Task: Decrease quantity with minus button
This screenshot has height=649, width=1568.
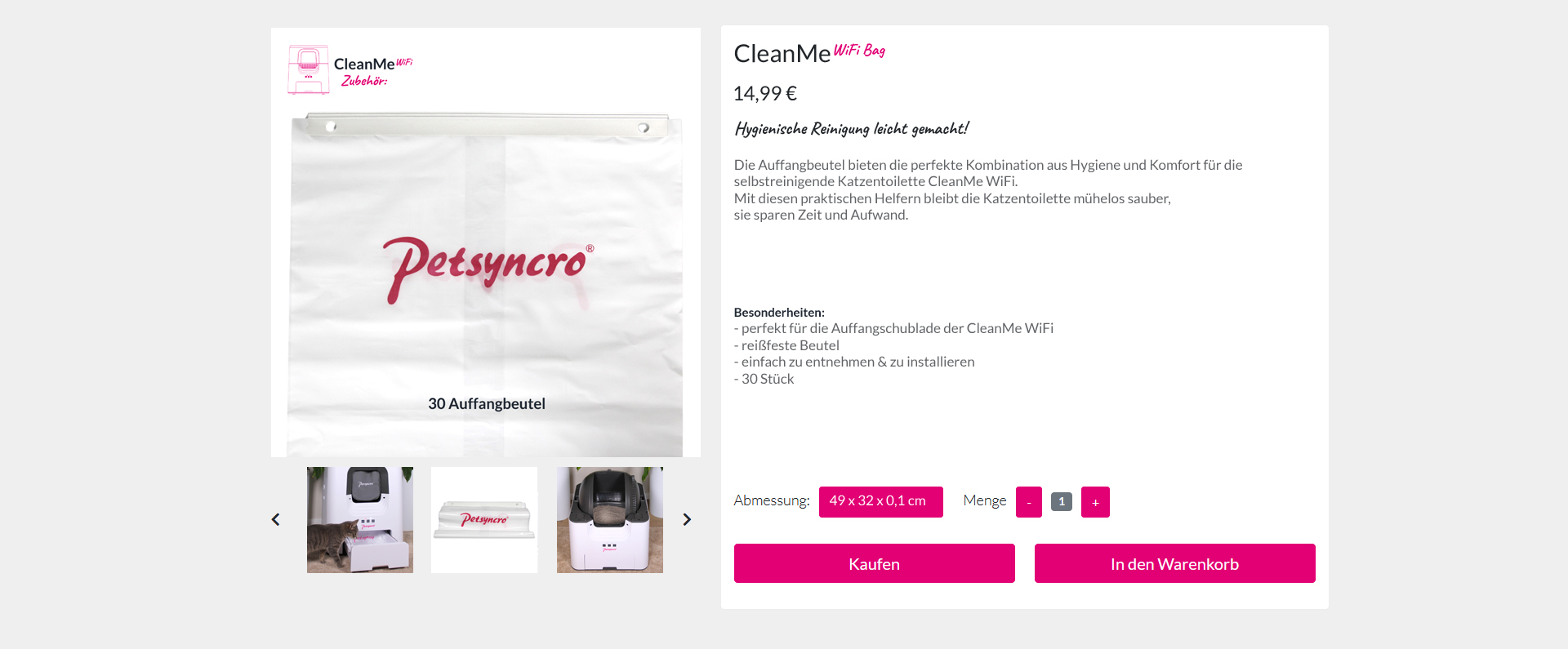Action: tap(1029, 502)
